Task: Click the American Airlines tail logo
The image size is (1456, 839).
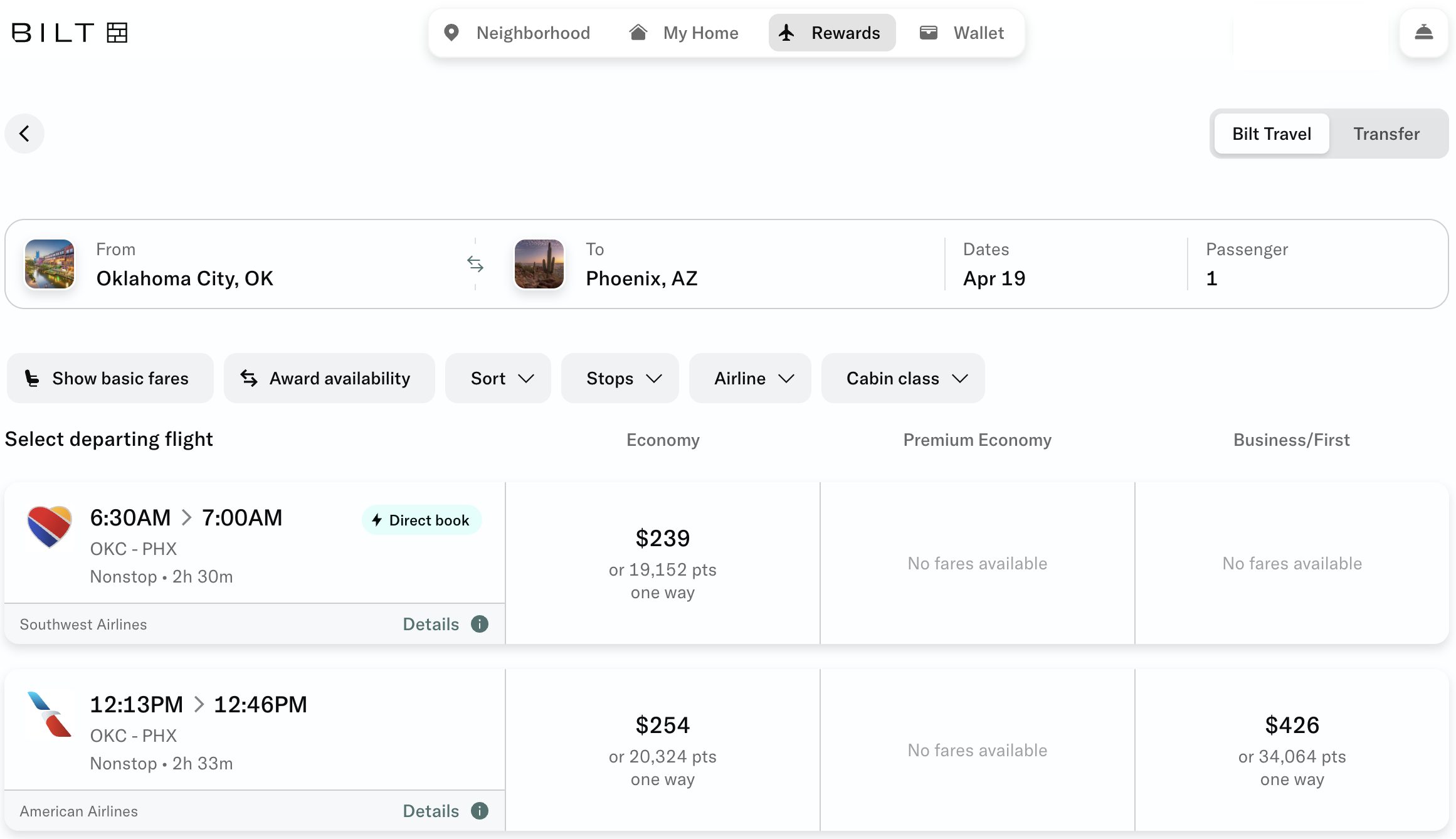Action: 50,714
